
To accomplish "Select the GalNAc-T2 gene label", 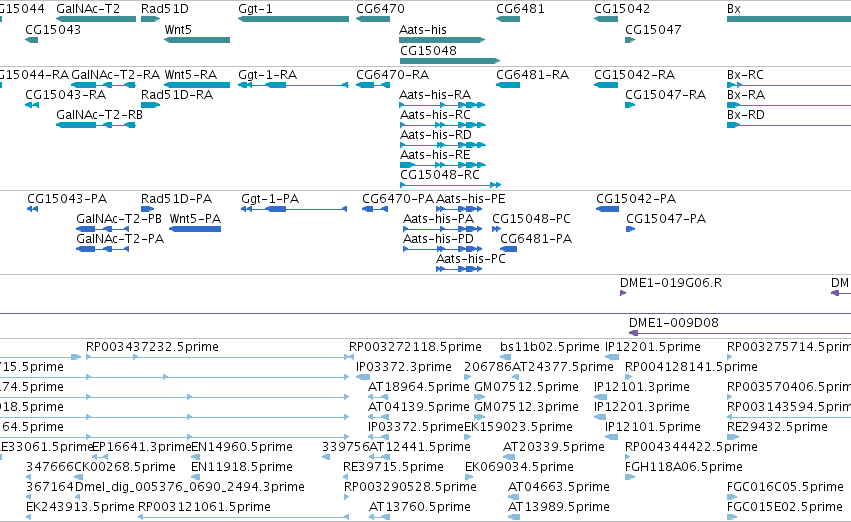I will [88, 9].
